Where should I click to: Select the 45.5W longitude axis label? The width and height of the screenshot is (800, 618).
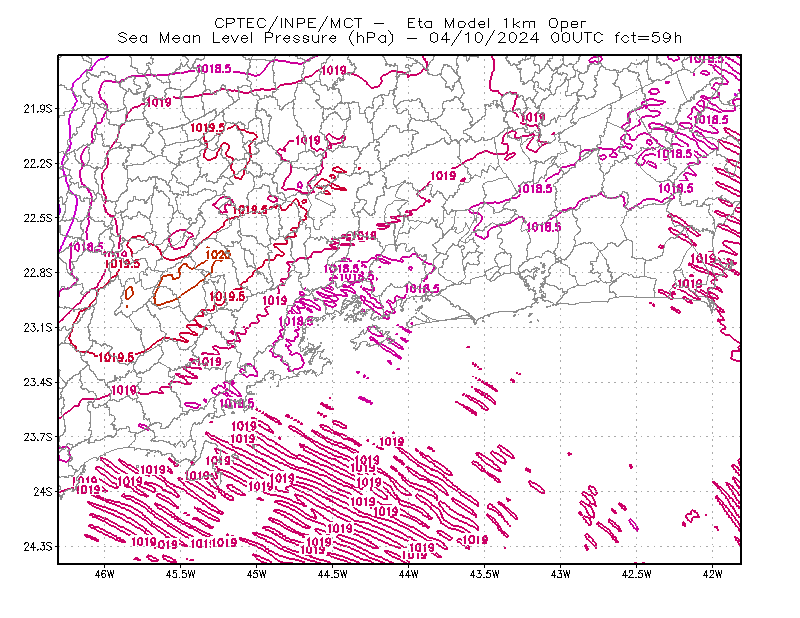click(x=181, y=574)
